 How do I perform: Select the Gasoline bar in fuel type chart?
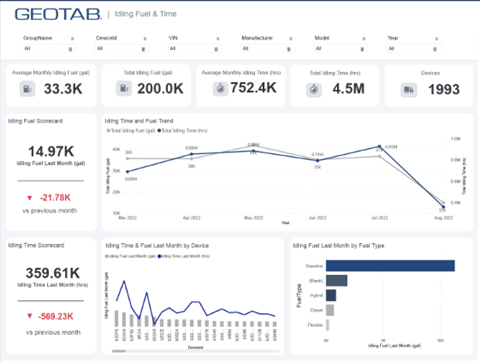[x=390, y=266]
